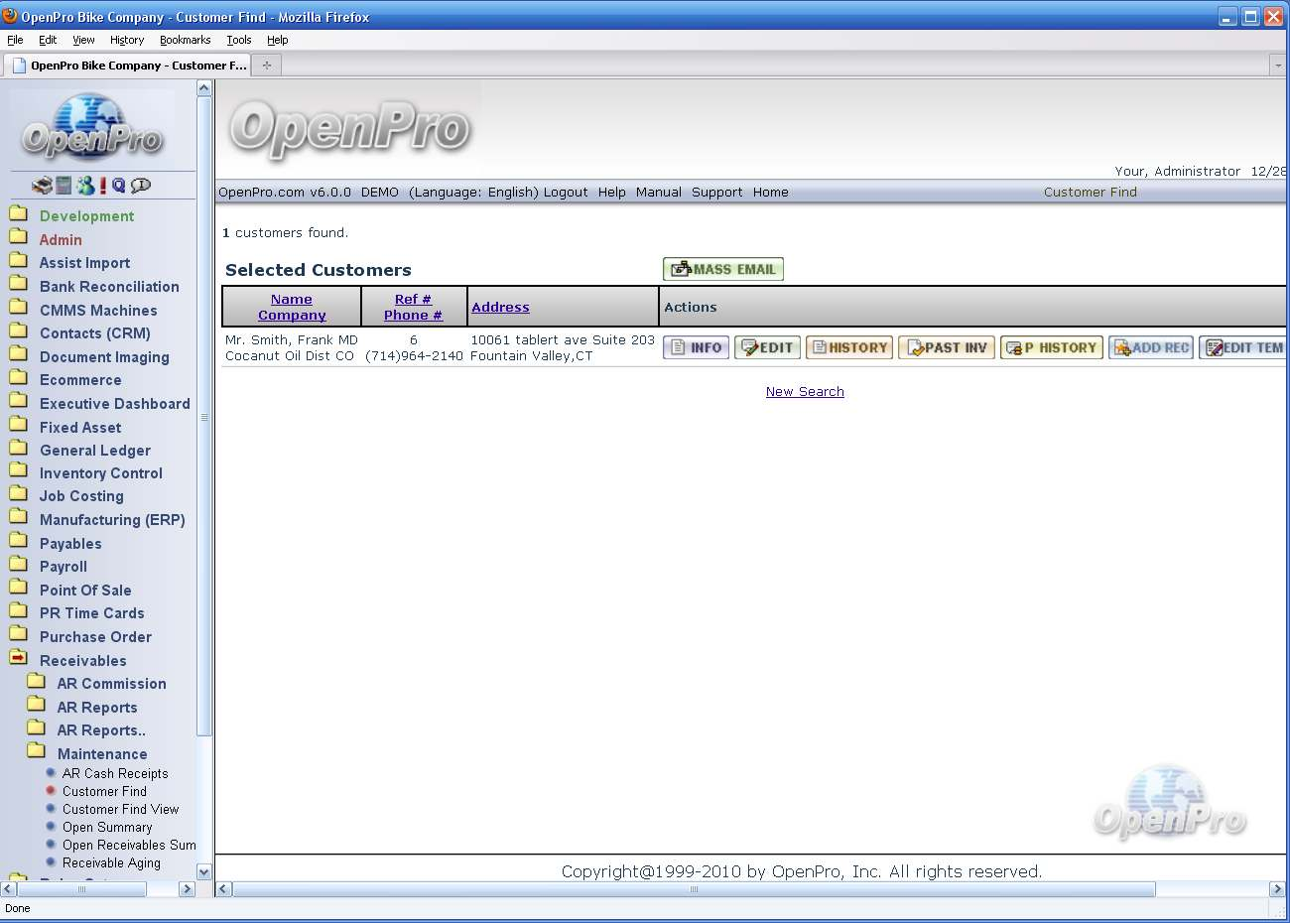Click the printer icon in sidebar toolbar

(x=41, y=186)
